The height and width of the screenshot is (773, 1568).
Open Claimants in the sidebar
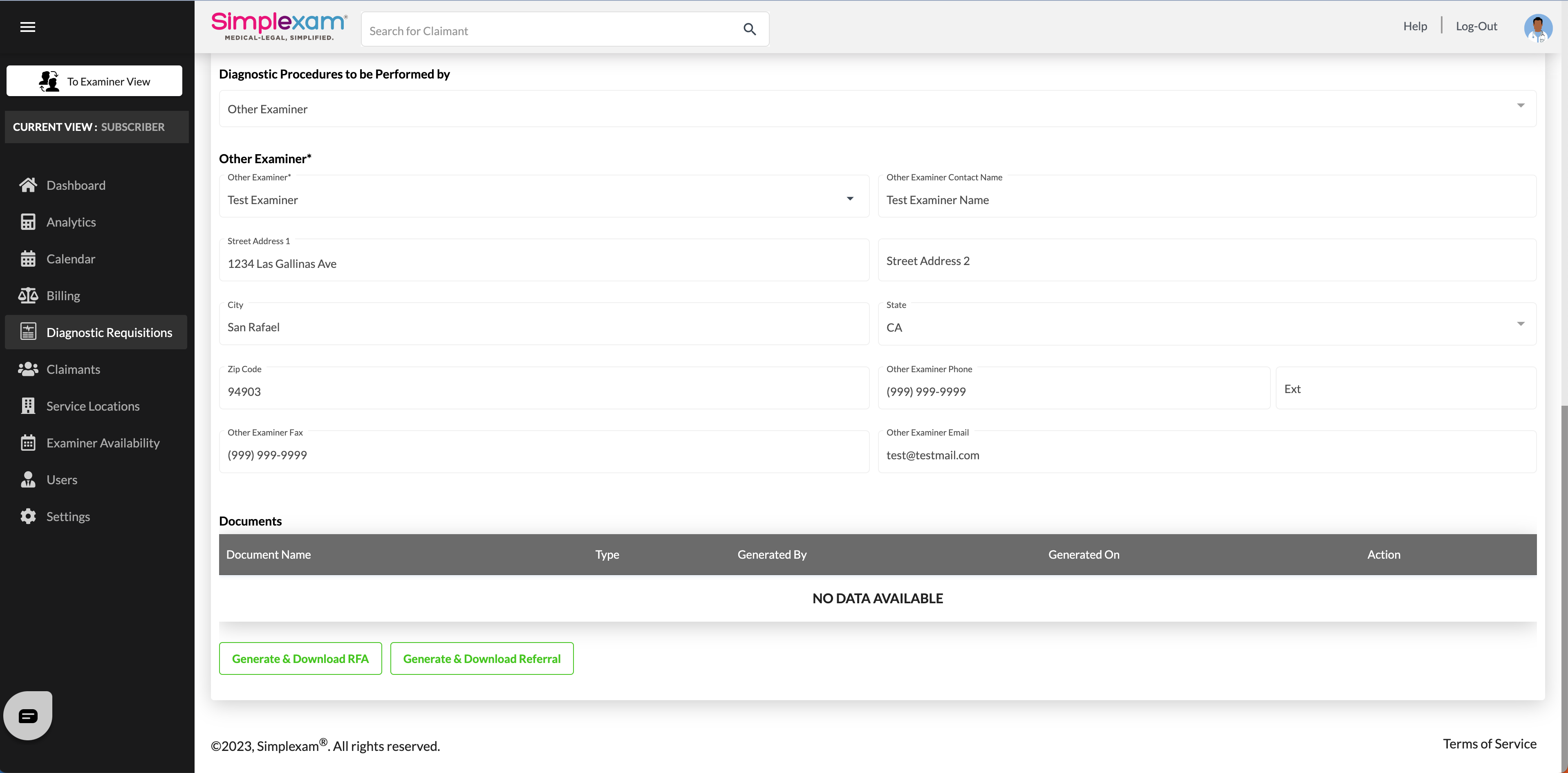73,369
